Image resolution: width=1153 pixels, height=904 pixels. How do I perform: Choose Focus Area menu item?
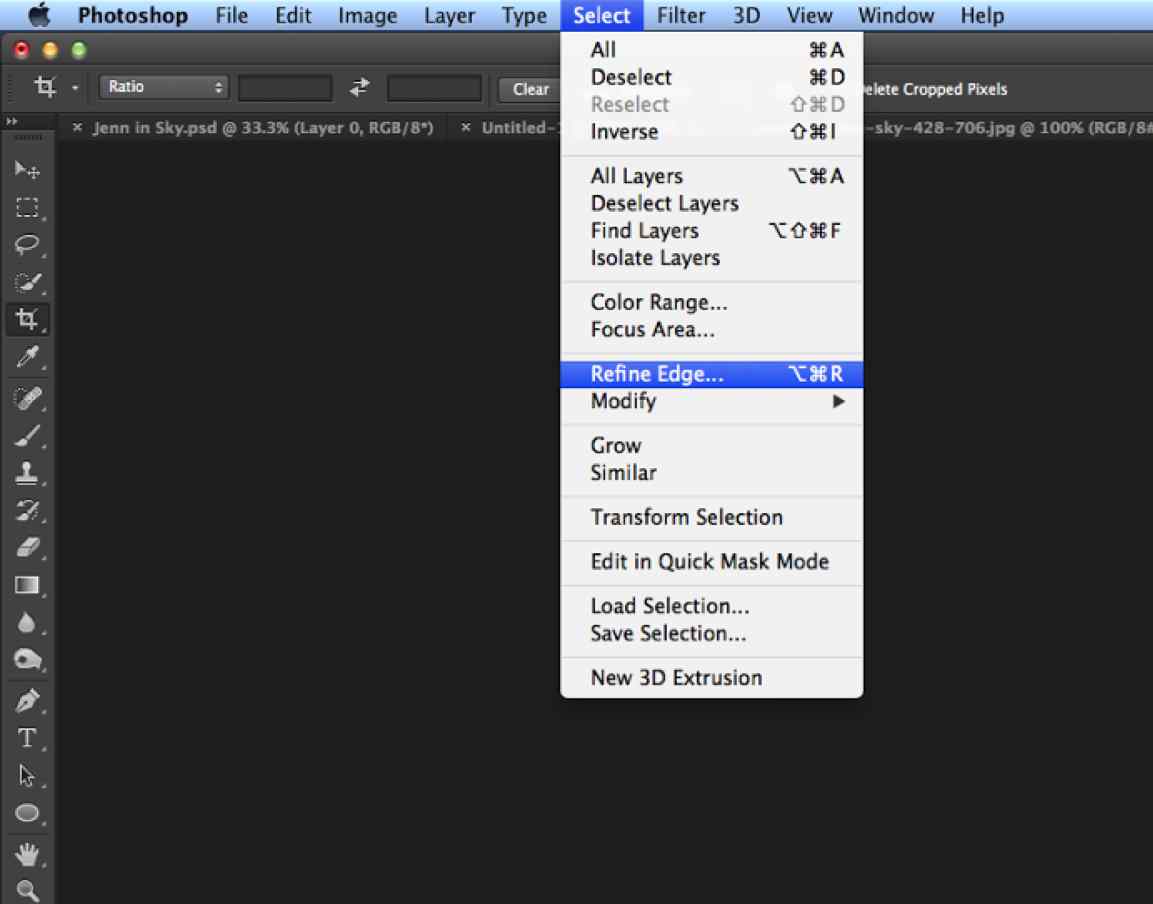(x=711, y=330)
